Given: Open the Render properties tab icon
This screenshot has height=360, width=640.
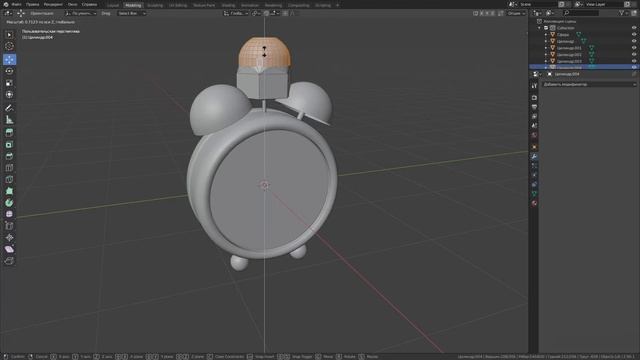Looking at the screenshot, I should pos(534,98).
